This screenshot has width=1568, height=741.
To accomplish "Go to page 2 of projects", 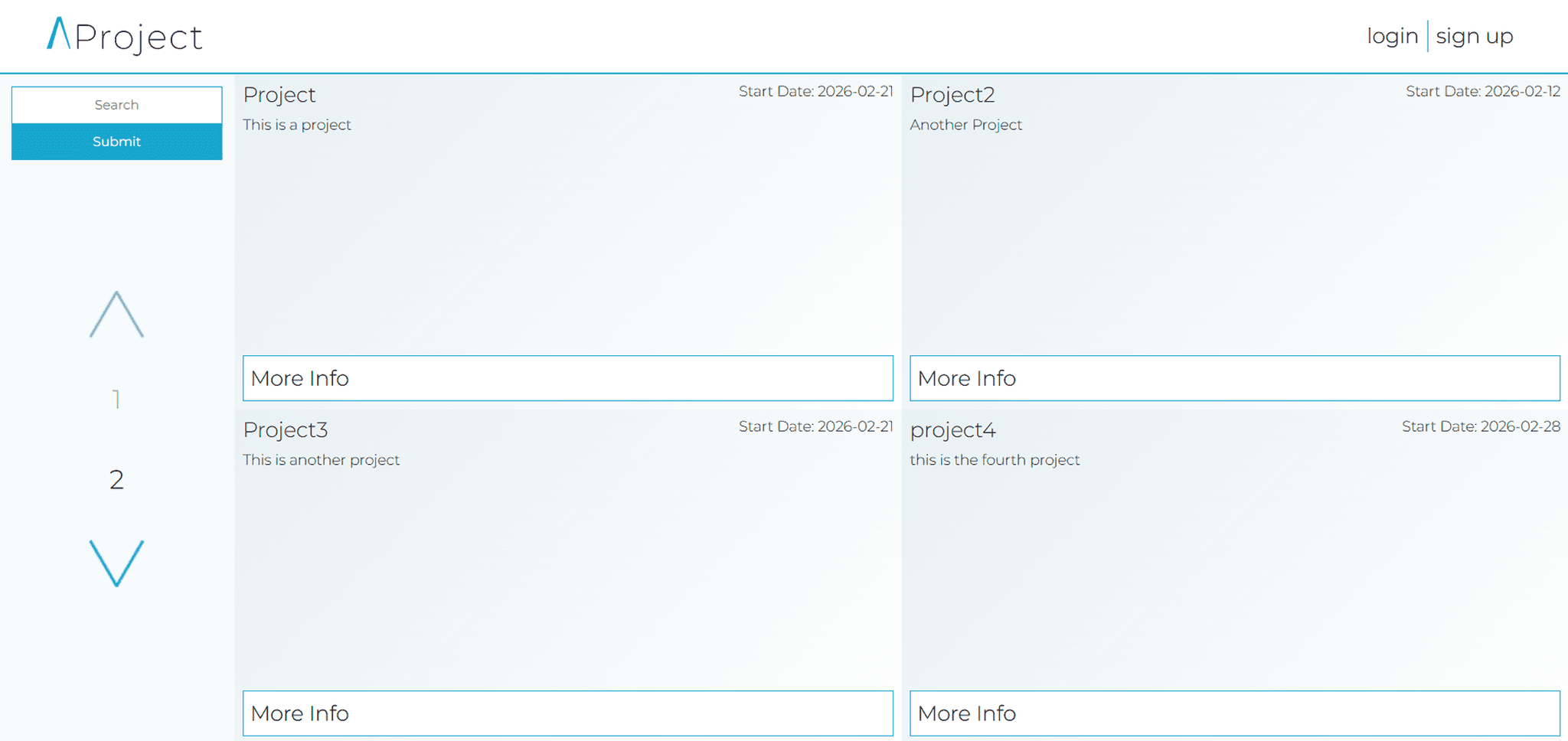I will tap(116, 480).
